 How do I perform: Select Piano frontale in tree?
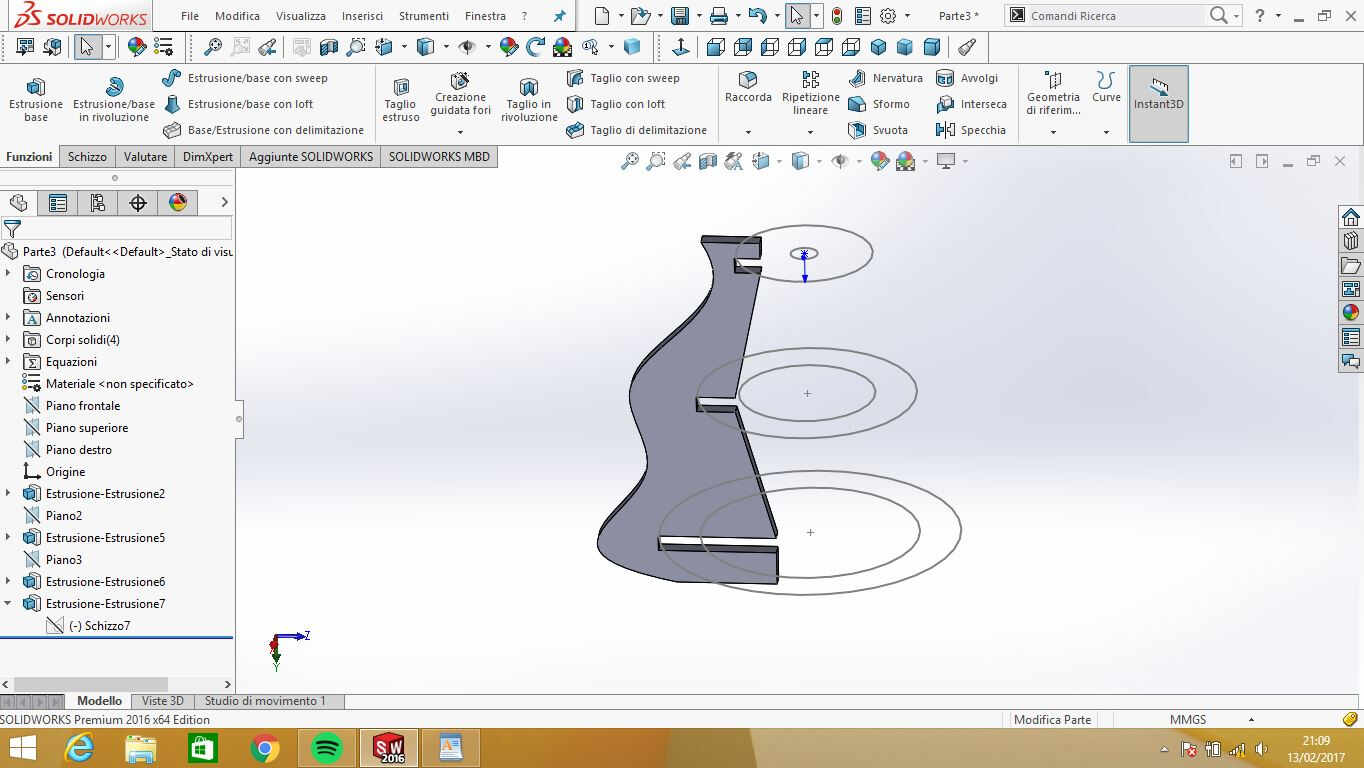(x=83, y=405)
